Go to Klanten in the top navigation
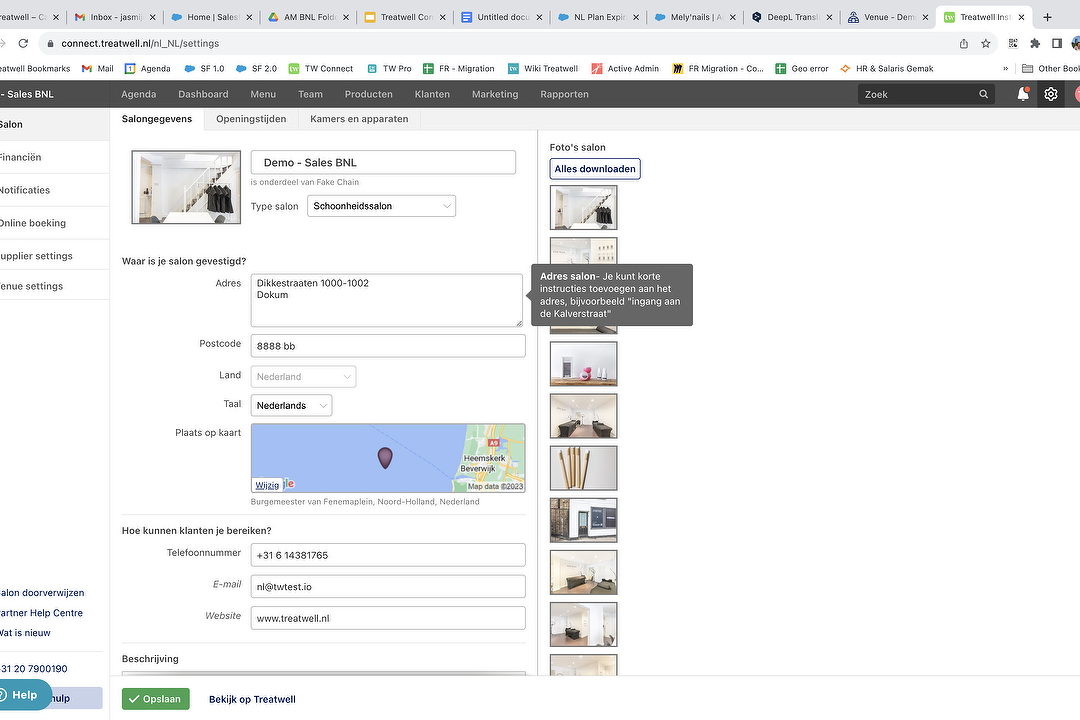The image size is (1080, 720). [432, 94]
